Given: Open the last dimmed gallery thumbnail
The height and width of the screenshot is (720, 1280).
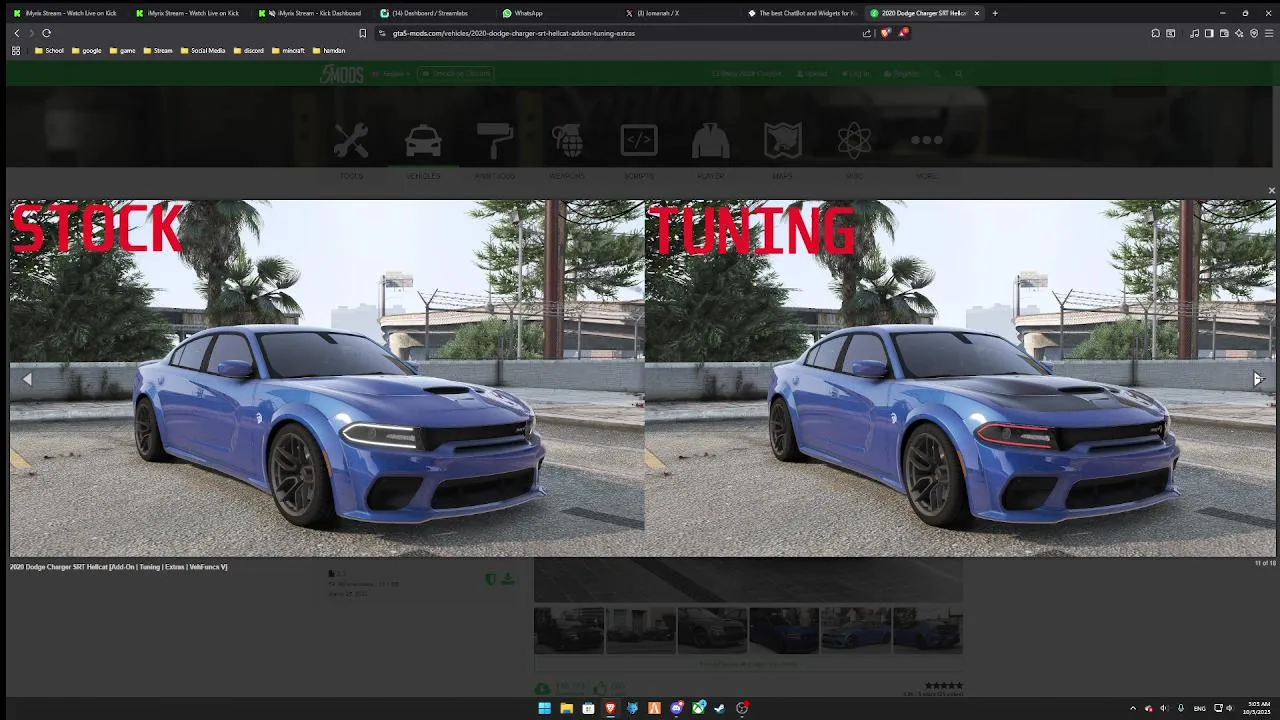Looking at the screenshot, I should click(928, 630).
